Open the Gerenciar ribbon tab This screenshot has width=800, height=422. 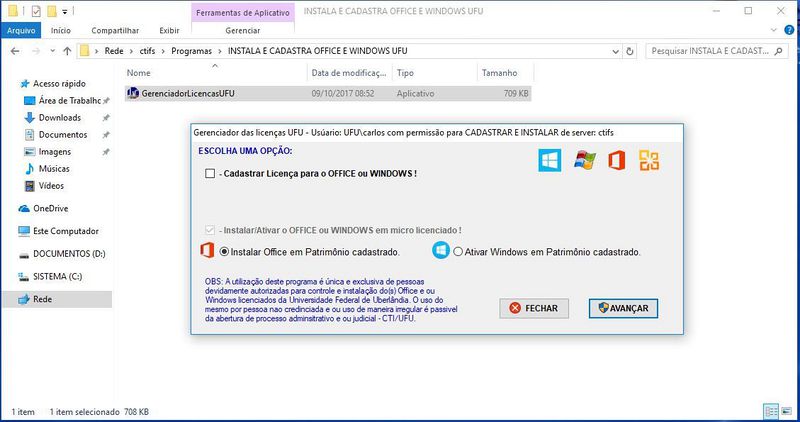click(x=243, y=31)
